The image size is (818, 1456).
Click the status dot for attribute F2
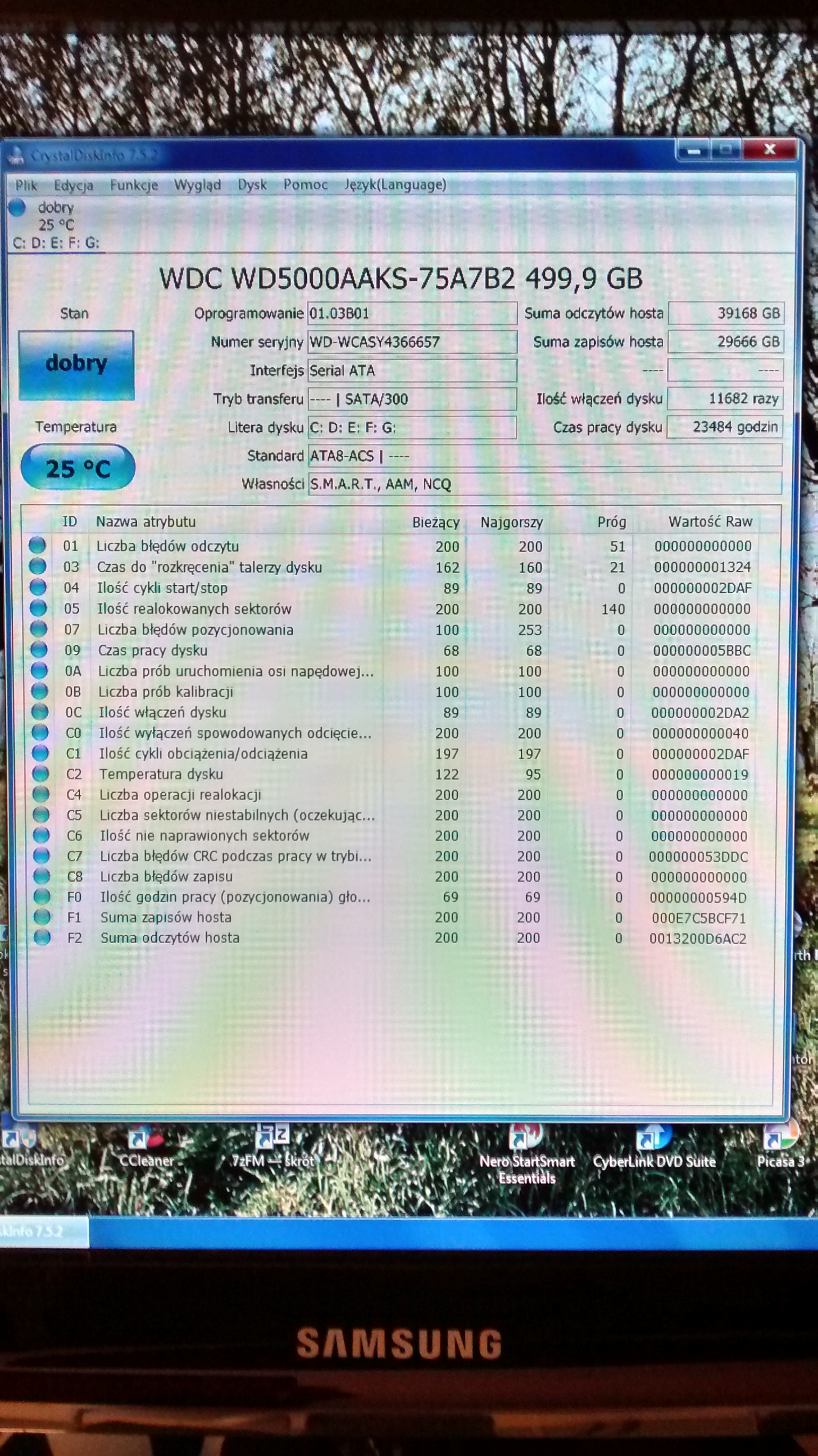[x=42, y=937]
